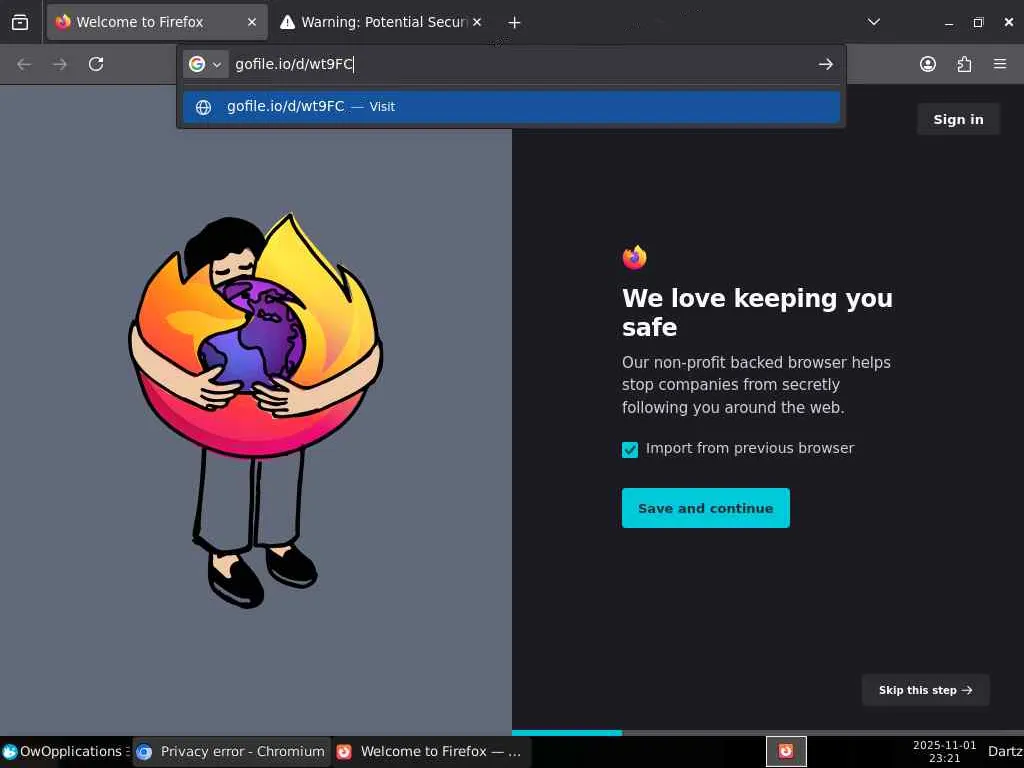Uncheck Import from previous browser
This screenshot has height=768, width=1024.
click(630, 449)
